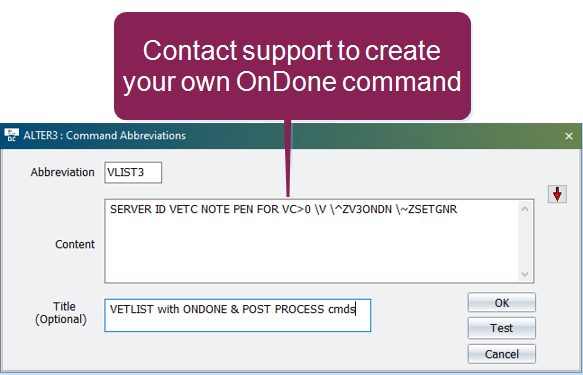The height and width of the screenshot is (375, 583).
Task: Click the ALTER3 window icon in title bar
Action: (12, 135)
